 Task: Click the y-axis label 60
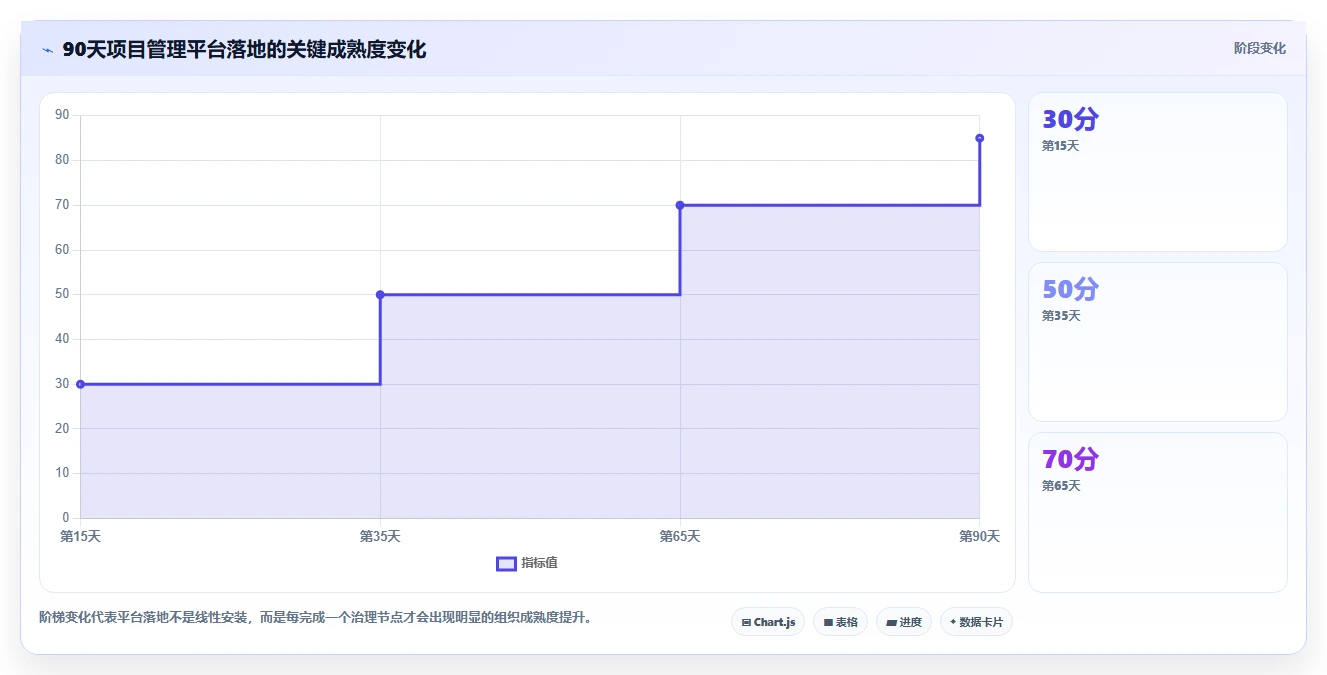(62, 250)
